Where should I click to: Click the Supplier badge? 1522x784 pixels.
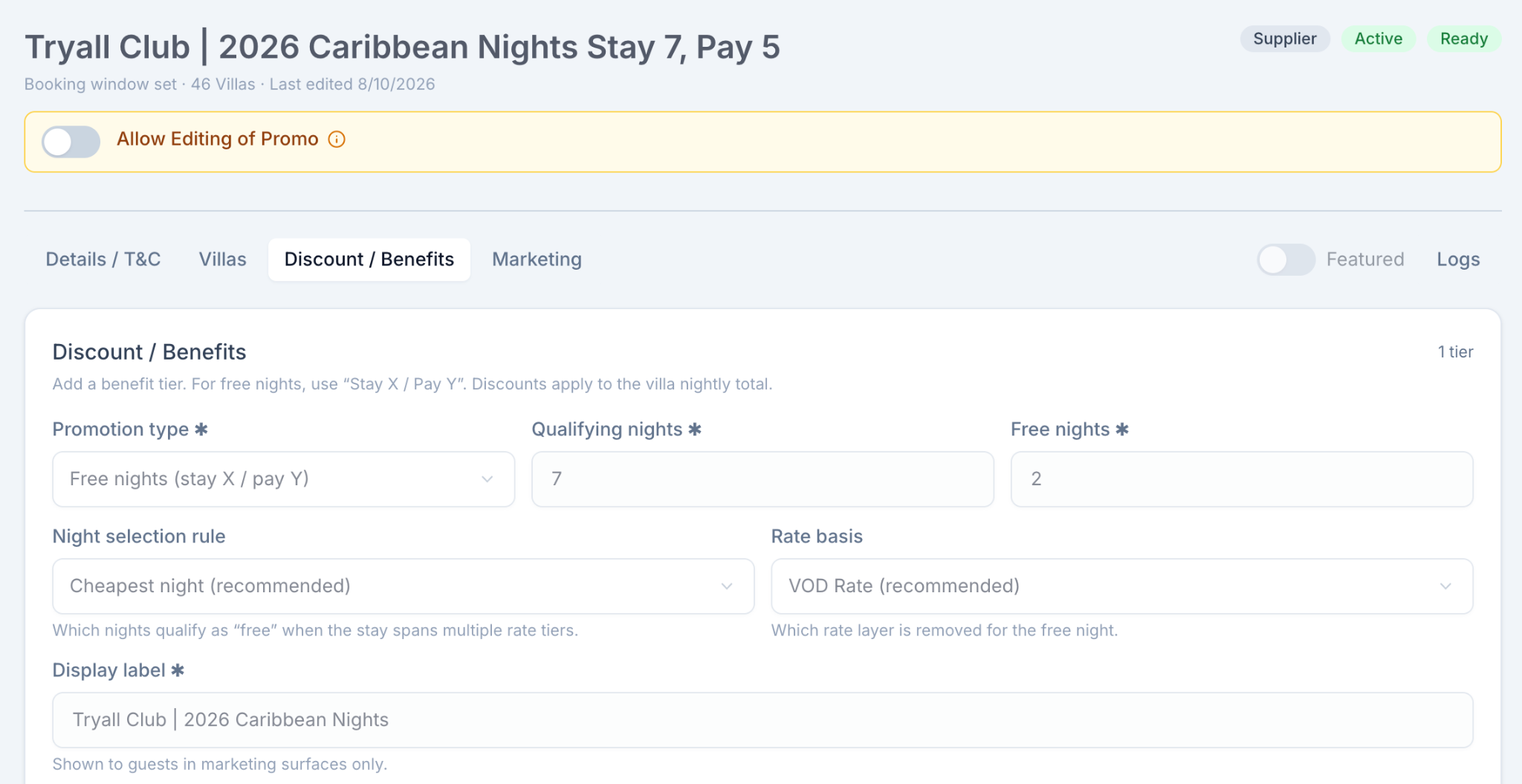click(x=1285, y=39)
